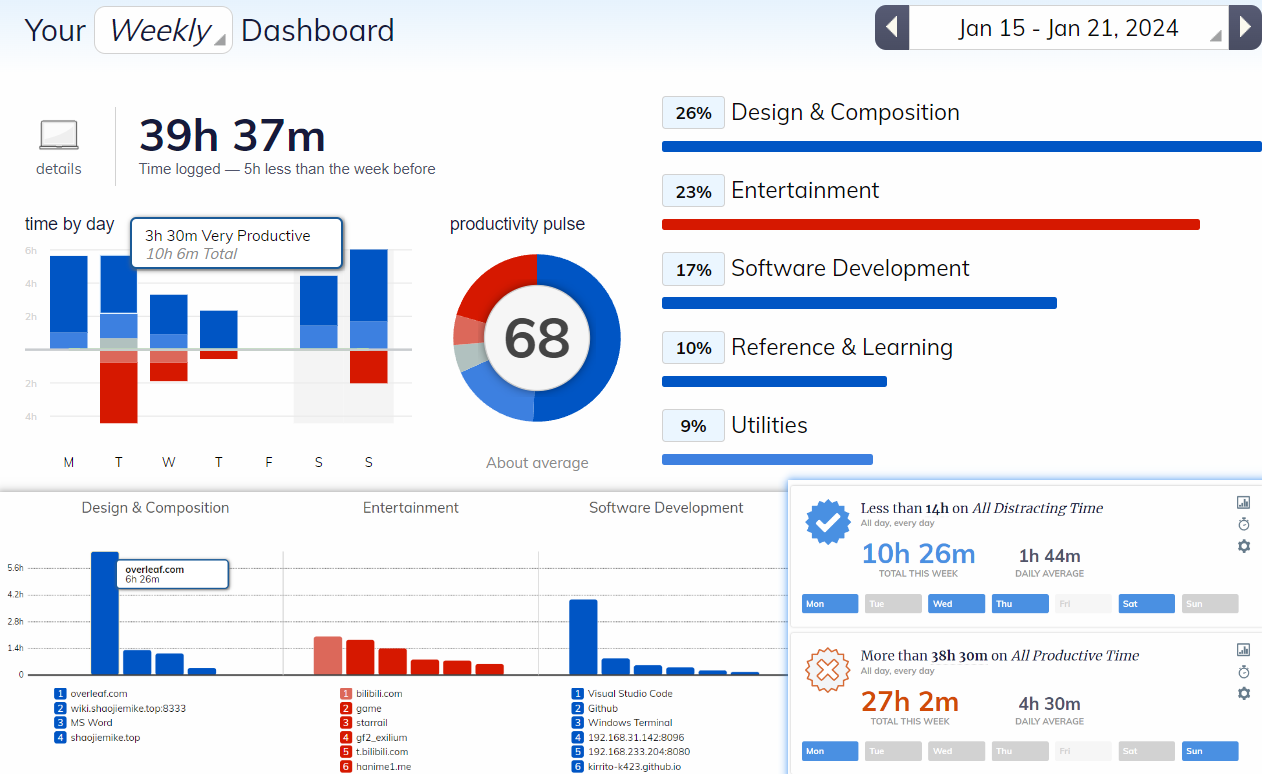Open the Entertainment category link
This screenshot has width=1262, height=774.
pos(805,190)
